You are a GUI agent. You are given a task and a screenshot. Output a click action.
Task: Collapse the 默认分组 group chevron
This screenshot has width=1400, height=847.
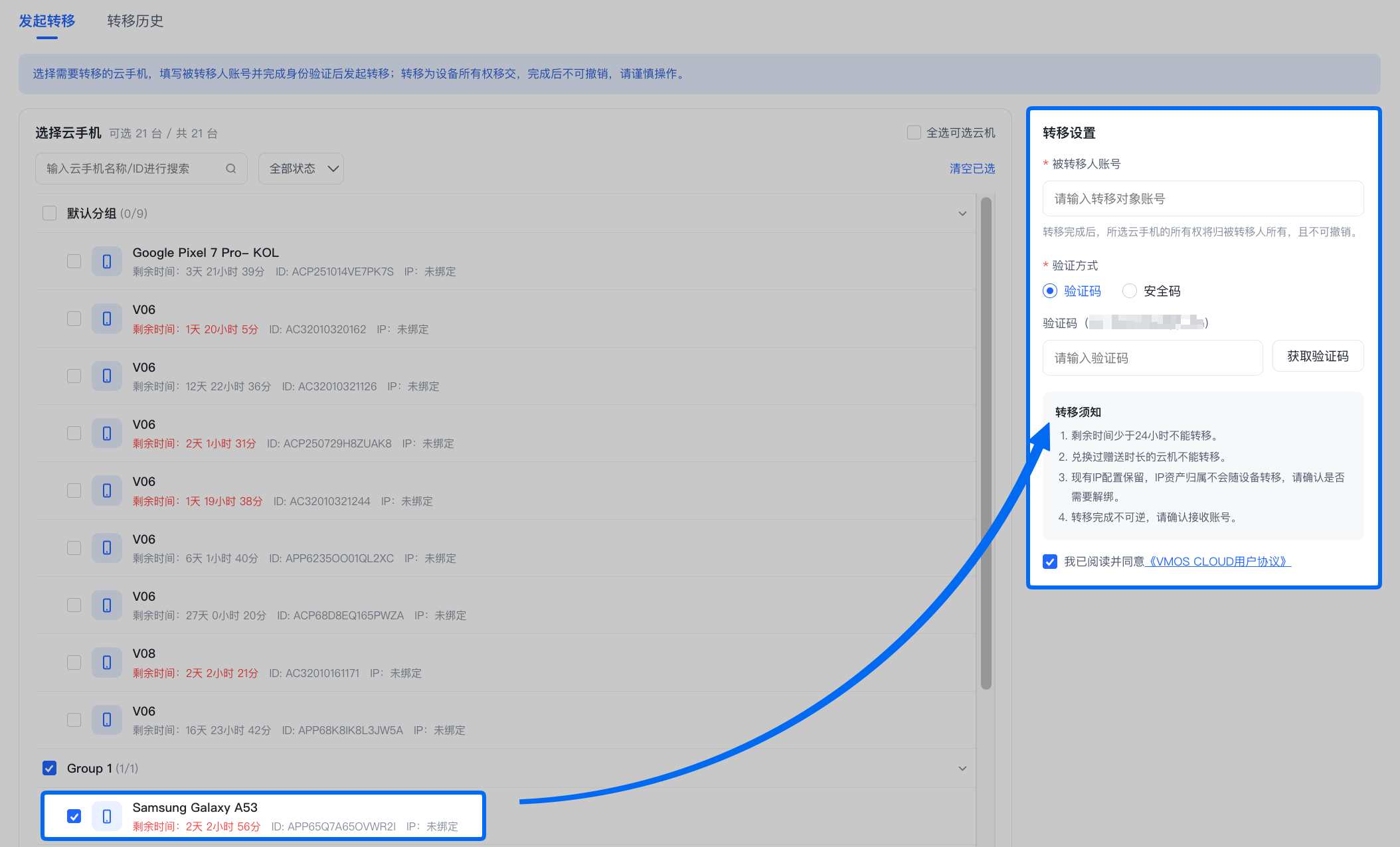pyautogui.click(x=962, y=214)
